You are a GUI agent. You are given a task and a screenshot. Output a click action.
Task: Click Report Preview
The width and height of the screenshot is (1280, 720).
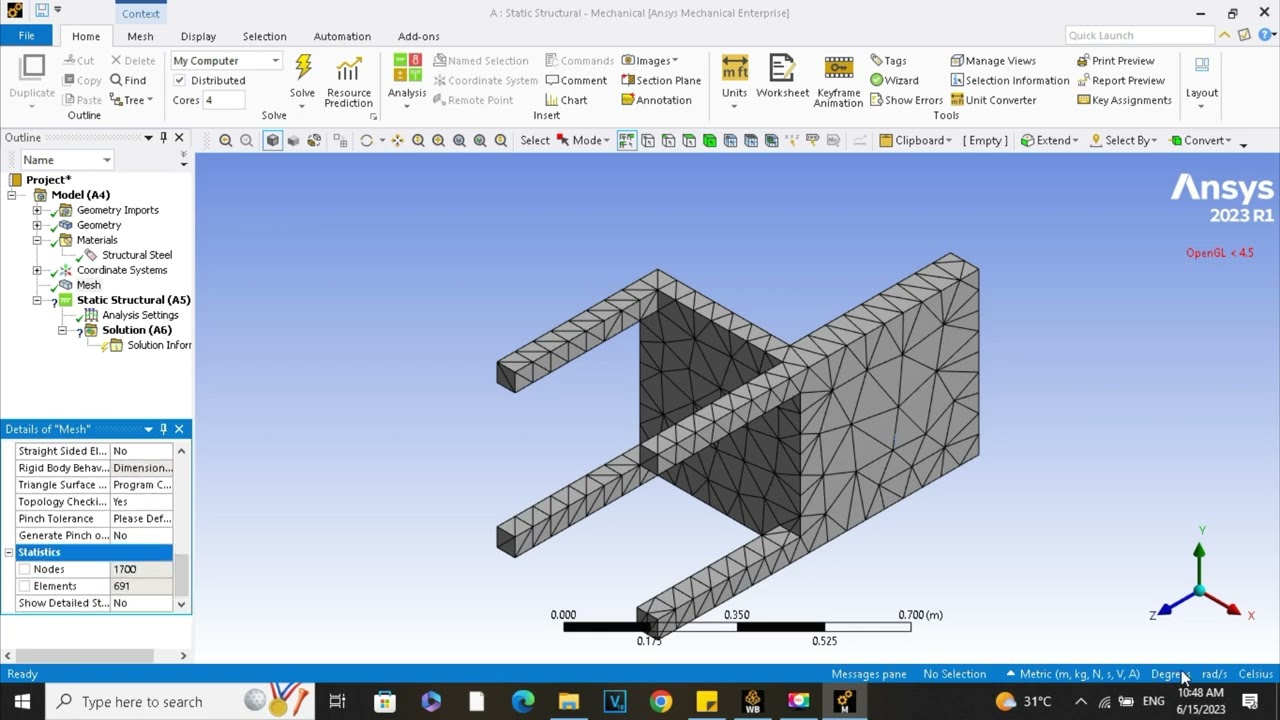[x=1121, y=80]
